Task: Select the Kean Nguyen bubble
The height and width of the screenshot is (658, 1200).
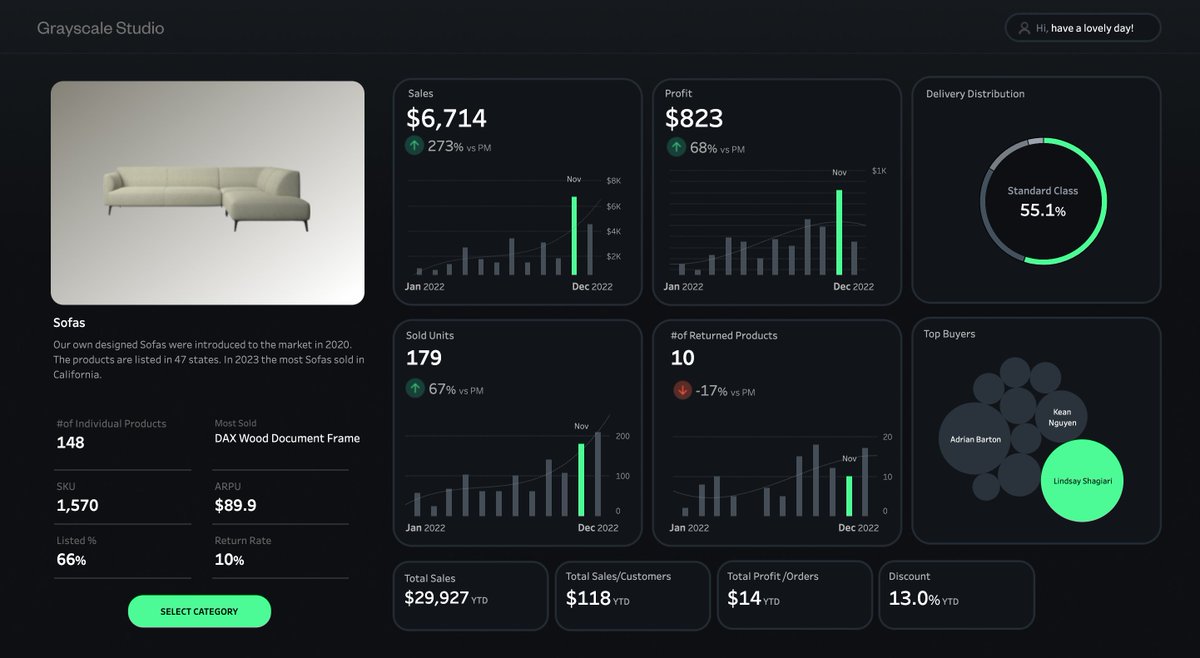Action: [1062, 417]
